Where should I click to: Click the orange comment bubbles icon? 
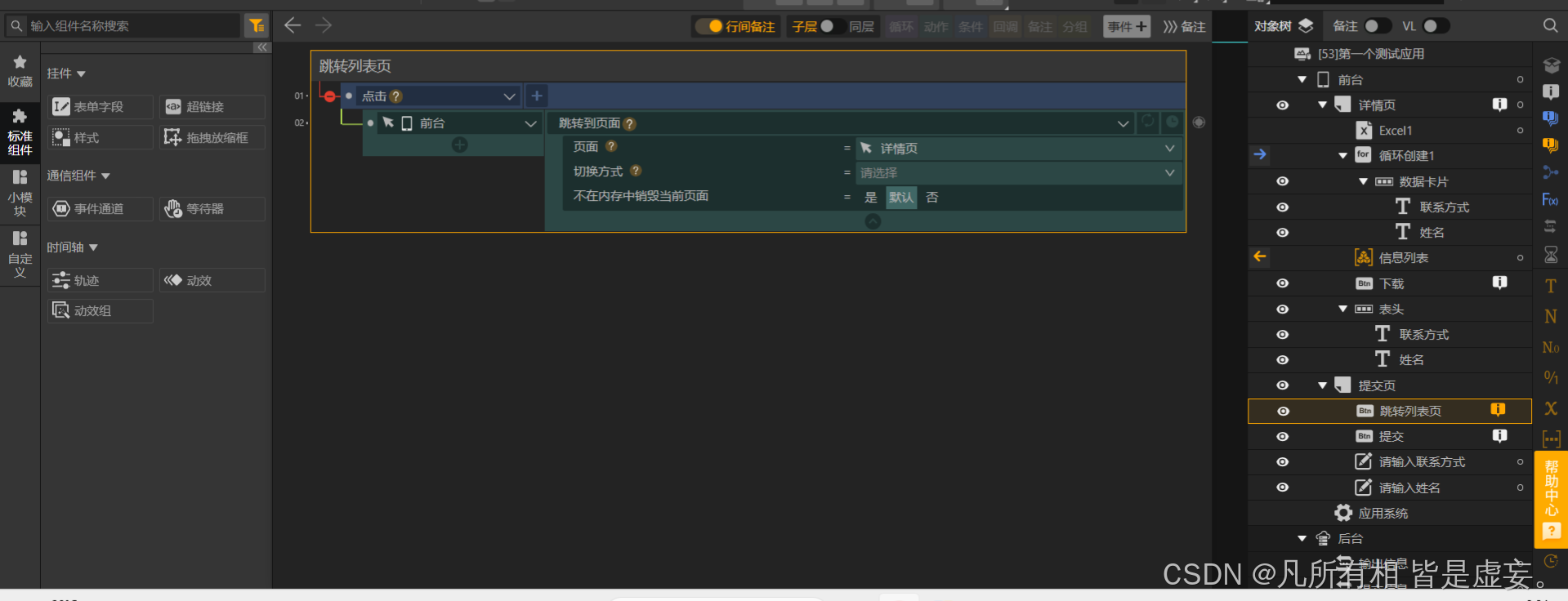[1550, 145]
